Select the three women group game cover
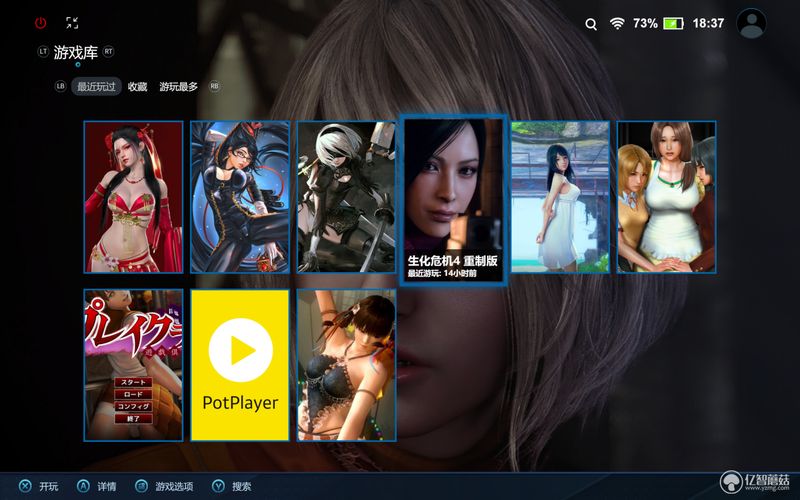 [667, 197]
